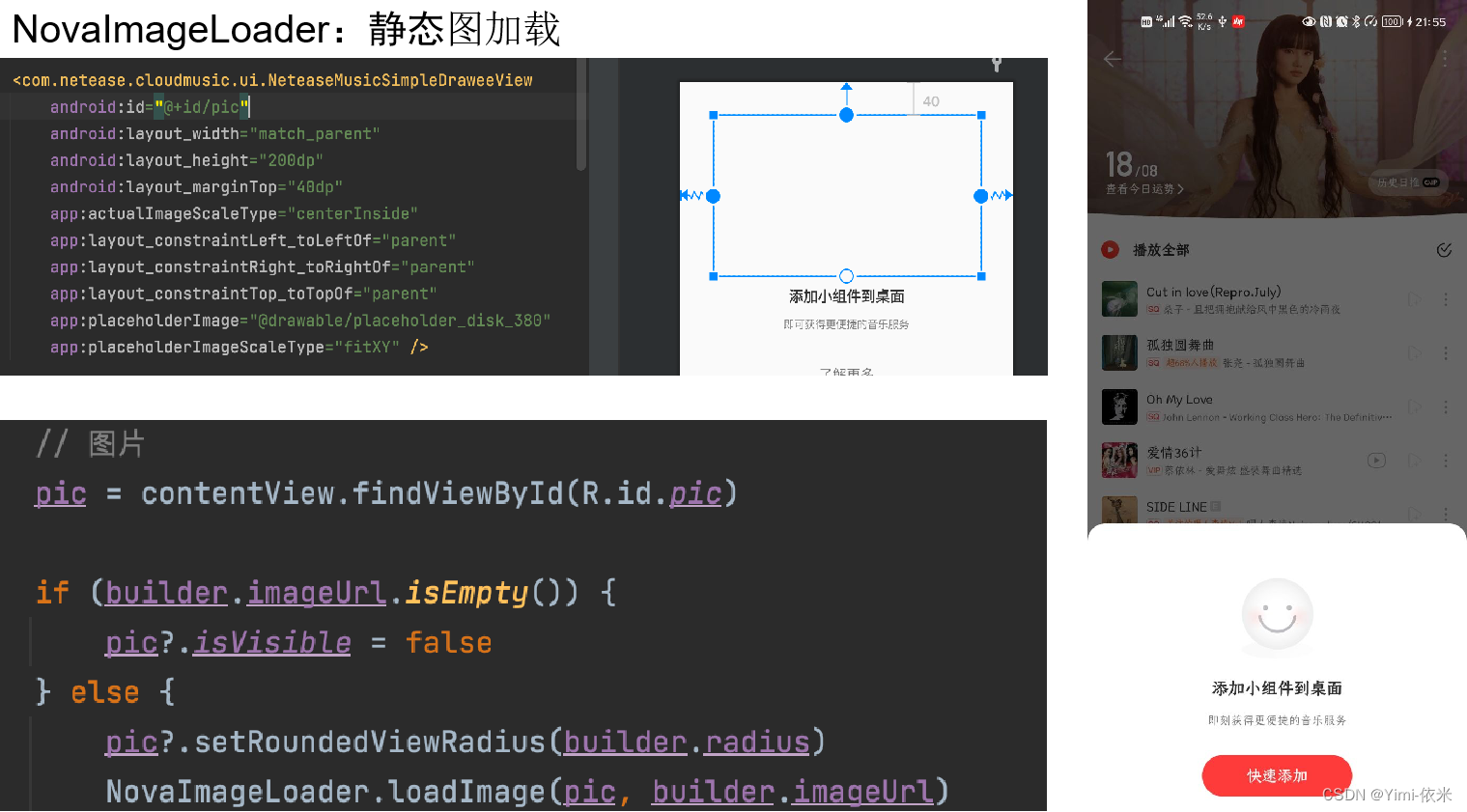The width and height of the screenshot is (1467, 812).
Task: Tap the Oh My Love song title
Action: (1179, 400)
